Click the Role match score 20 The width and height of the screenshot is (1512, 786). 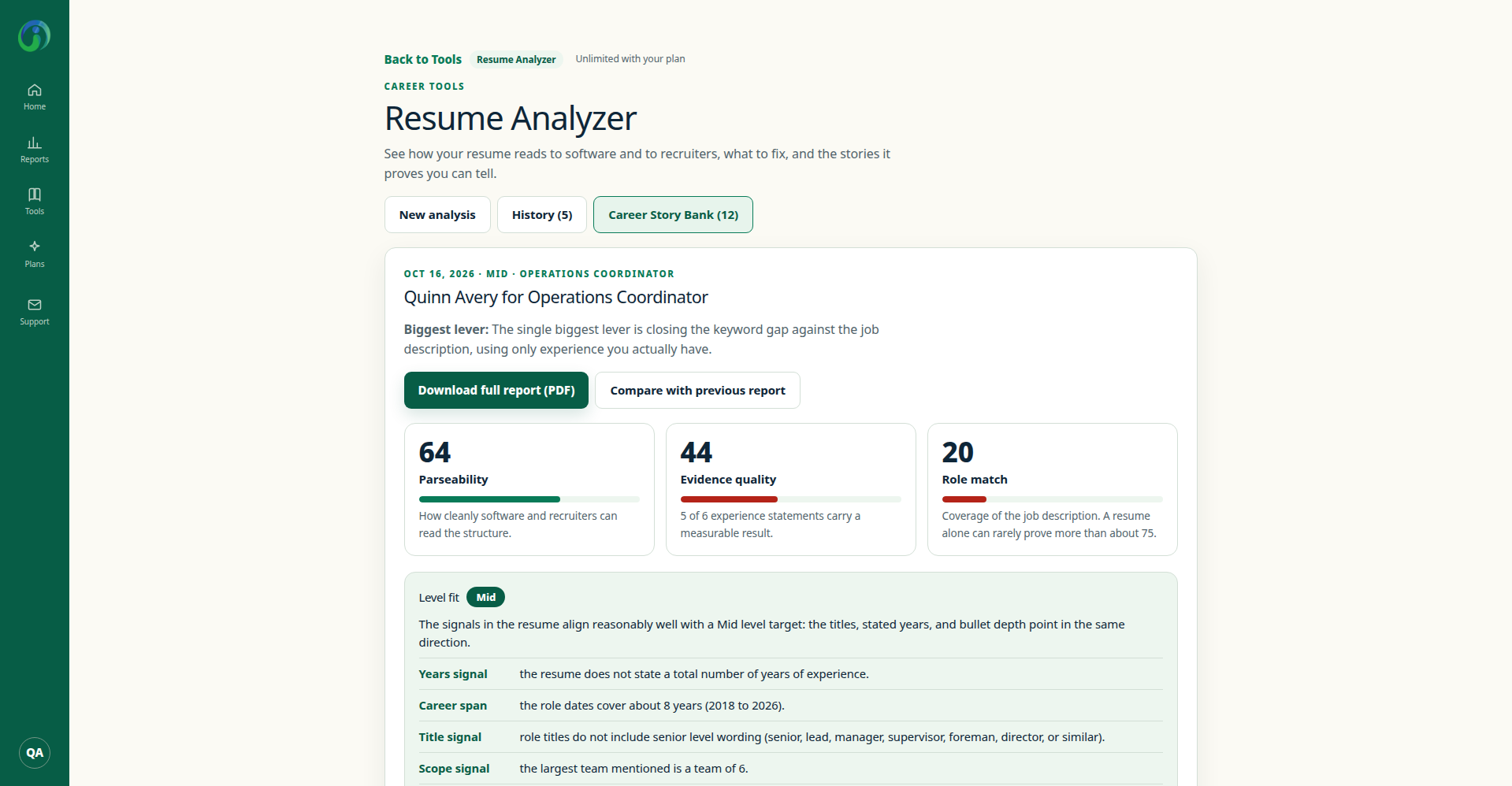click(x=958, y=453)
